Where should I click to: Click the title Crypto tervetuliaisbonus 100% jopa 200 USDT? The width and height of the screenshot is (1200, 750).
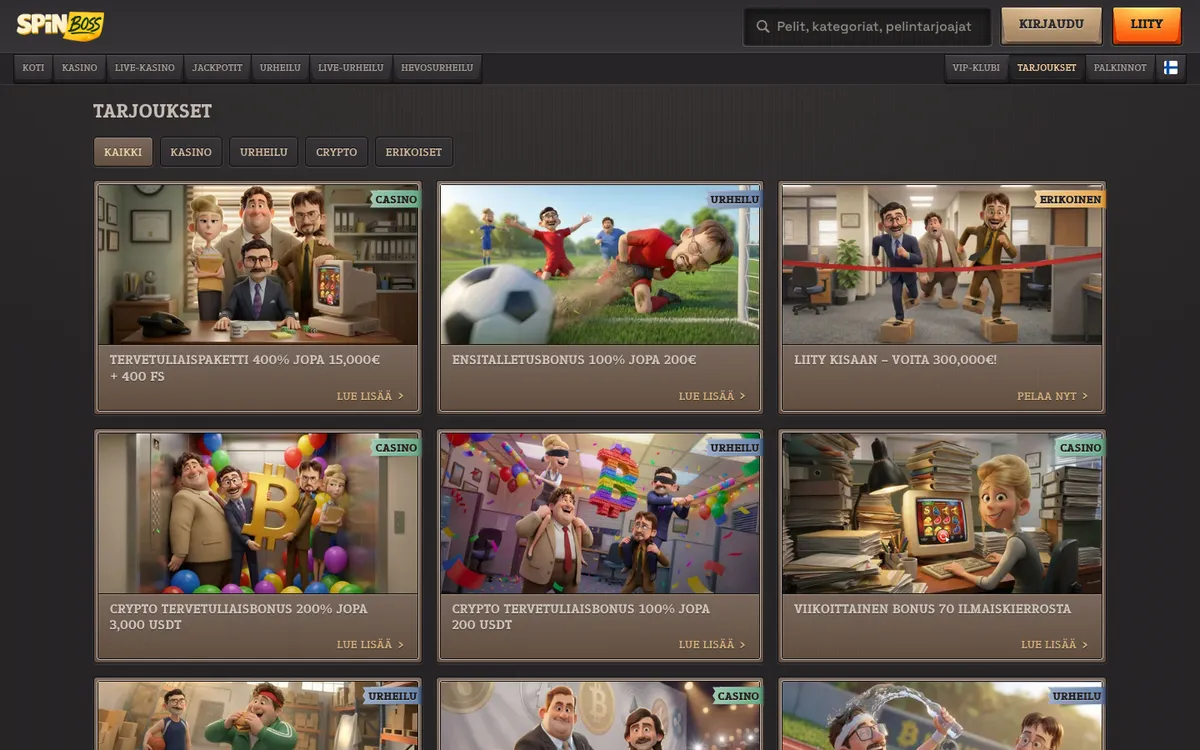581,616
